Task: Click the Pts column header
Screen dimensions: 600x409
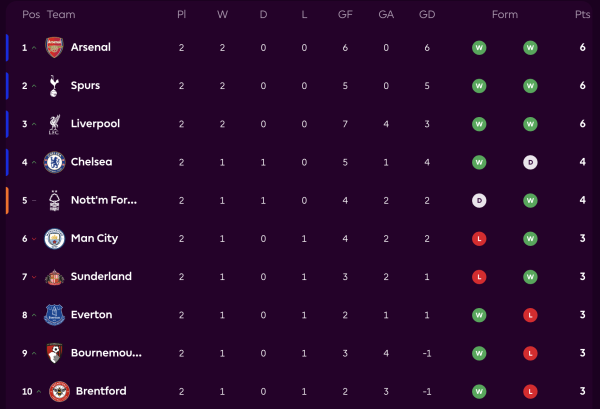Action: point(581,15)
